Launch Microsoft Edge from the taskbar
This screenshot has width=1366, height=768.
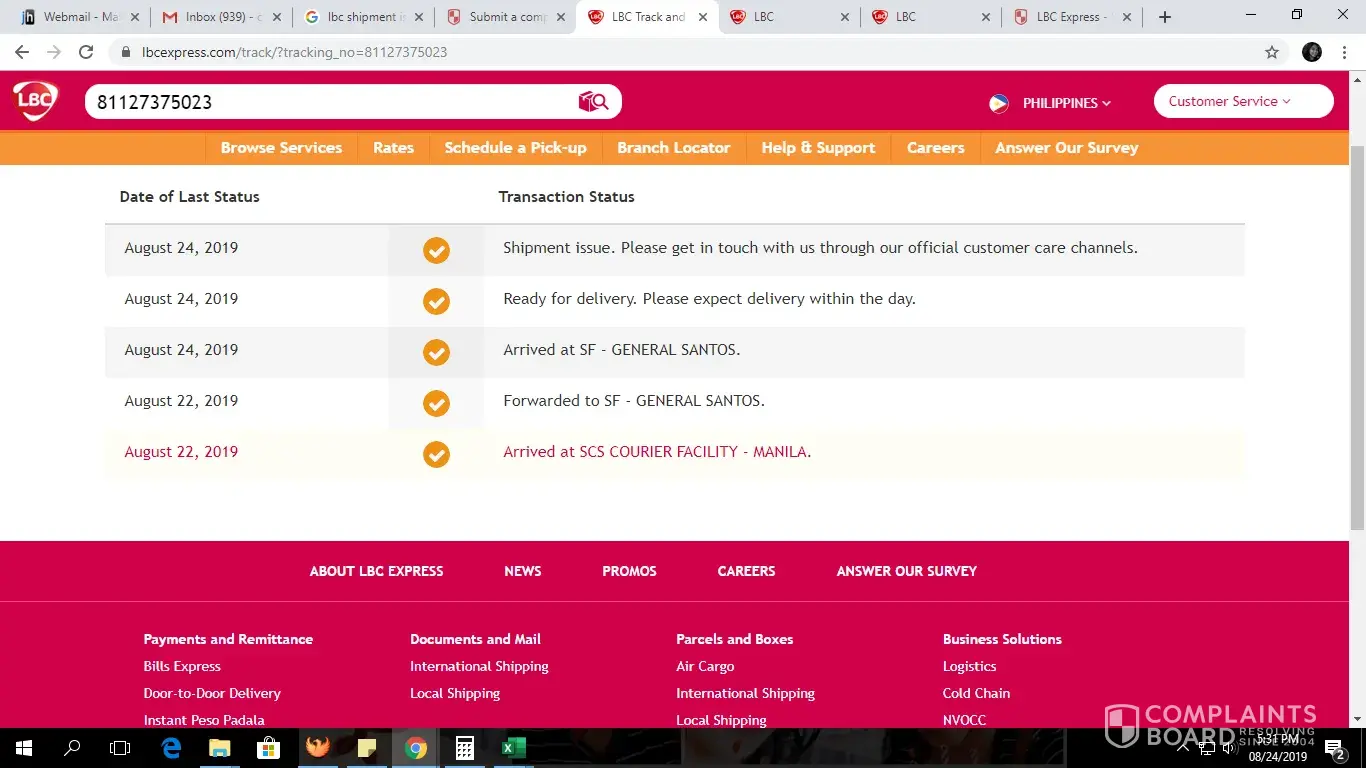(171, 748)
